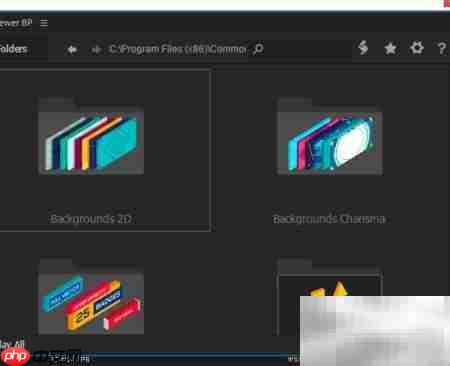Click the Backgrounds Charisma label

click(329, 219)
